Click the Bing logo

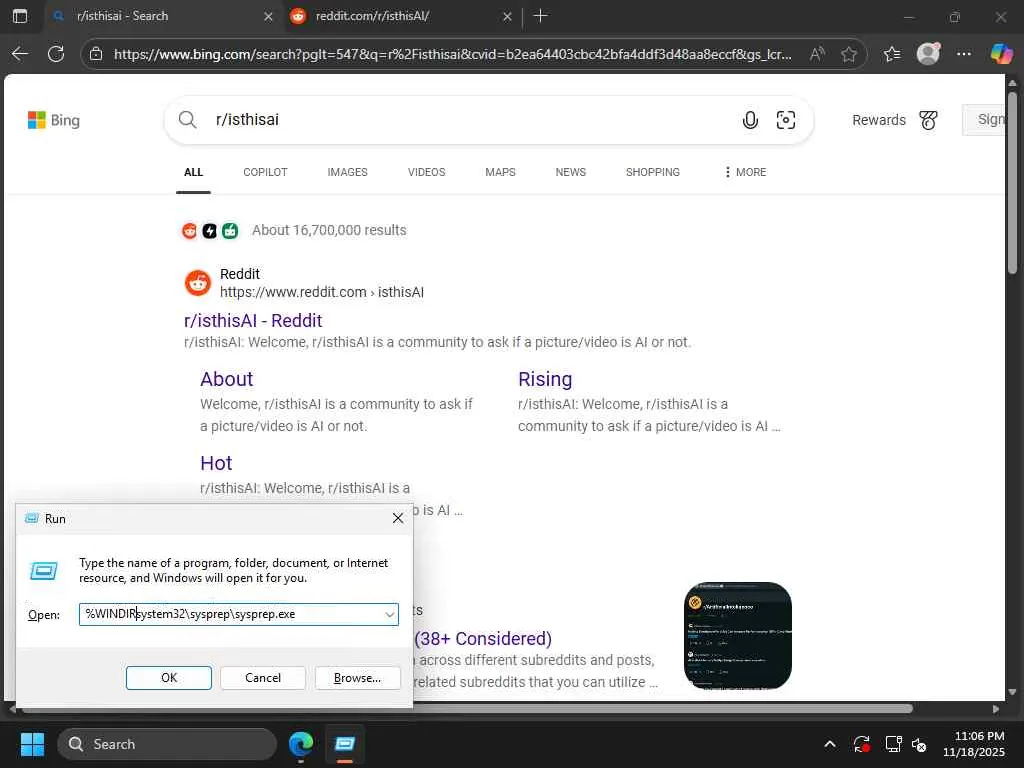coord(54,120)
